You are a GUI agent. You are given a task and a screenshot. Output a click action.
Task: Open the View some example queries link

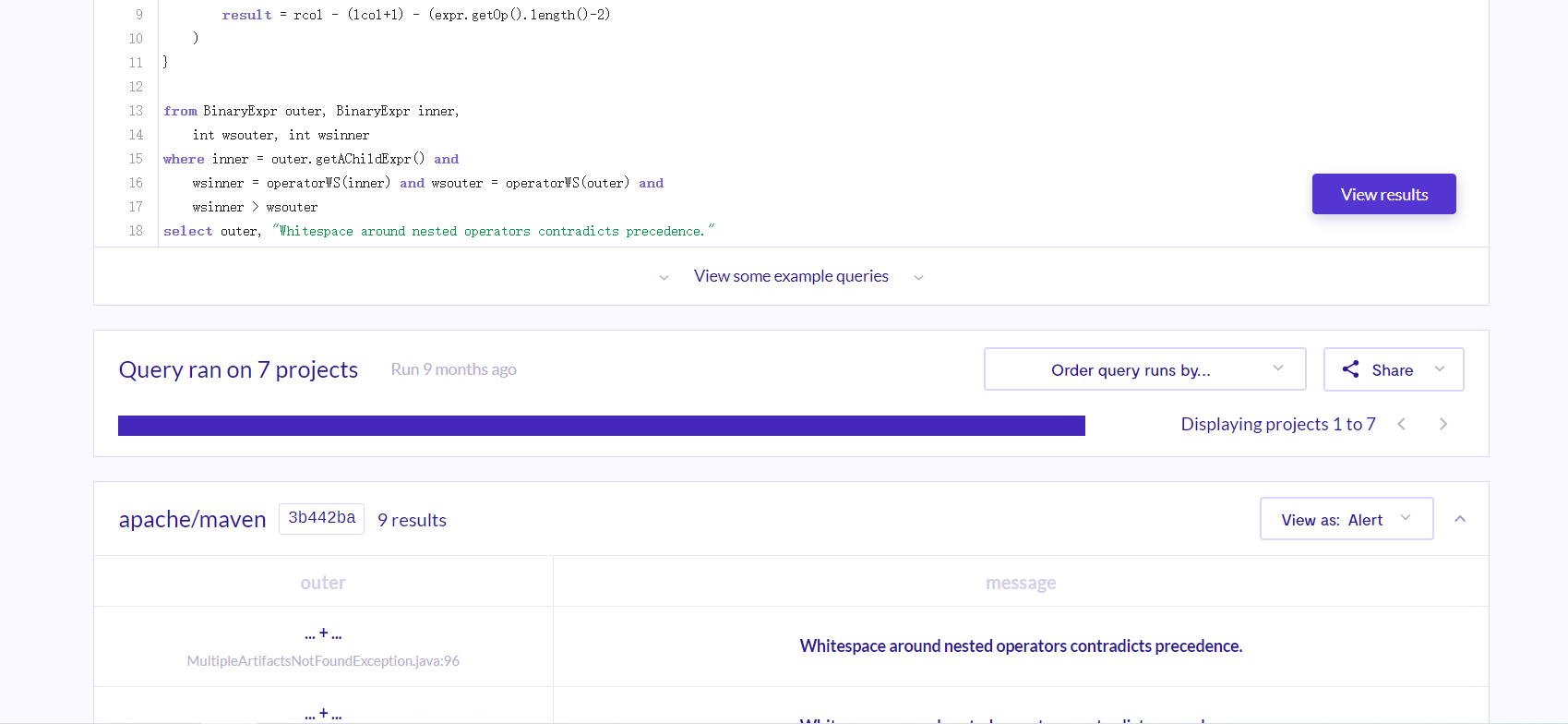click(791, 276)
